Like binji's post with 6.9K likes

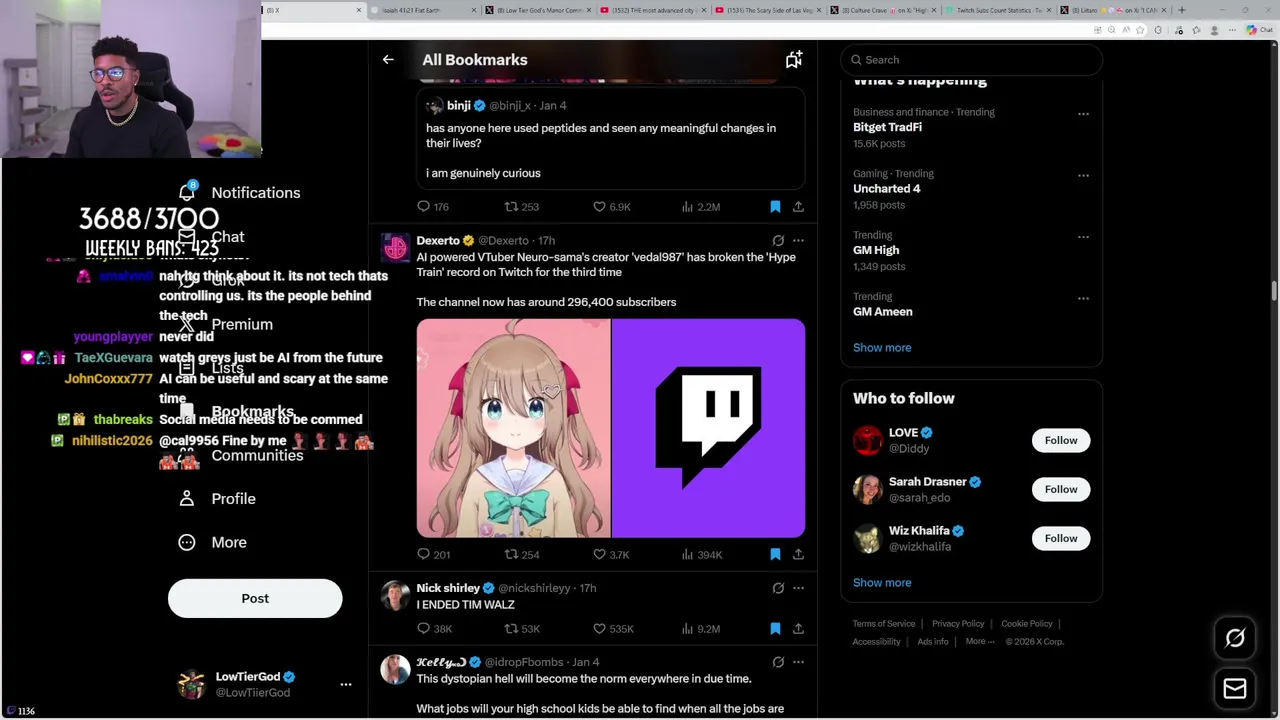(611, 207)
